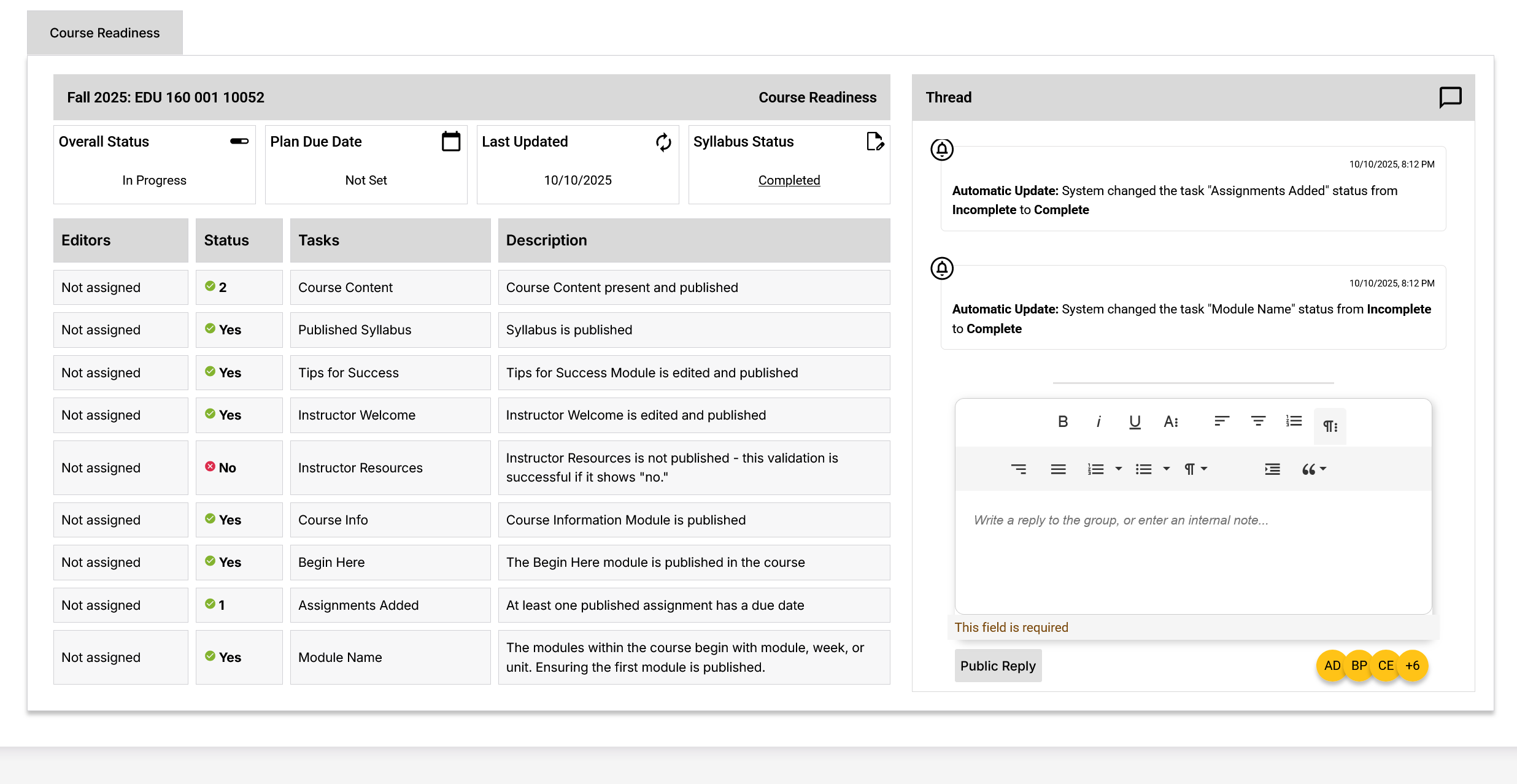Click the Plan Due Date calendar icon

451,142
